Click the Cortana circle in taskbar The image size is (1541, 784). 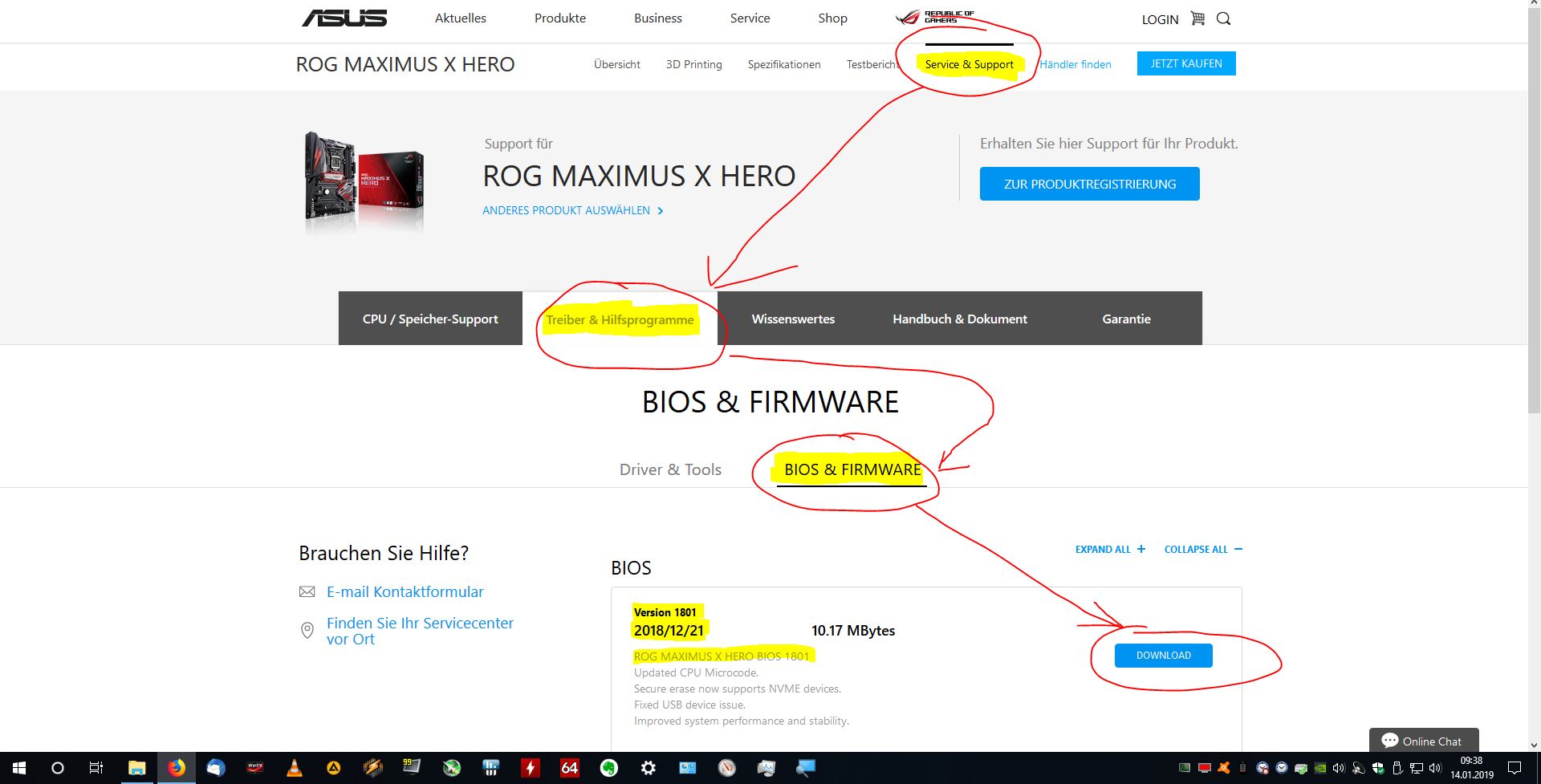[x=57, y=768]
